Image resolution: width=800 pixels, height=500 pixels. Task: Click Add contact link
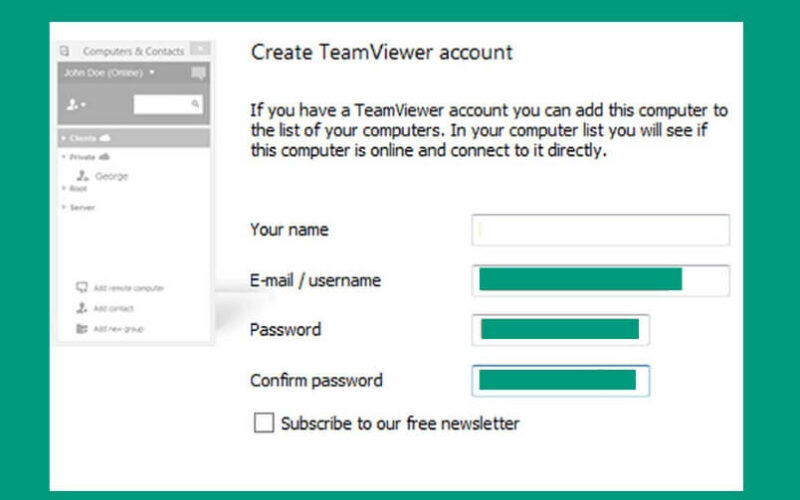(105, 308)
